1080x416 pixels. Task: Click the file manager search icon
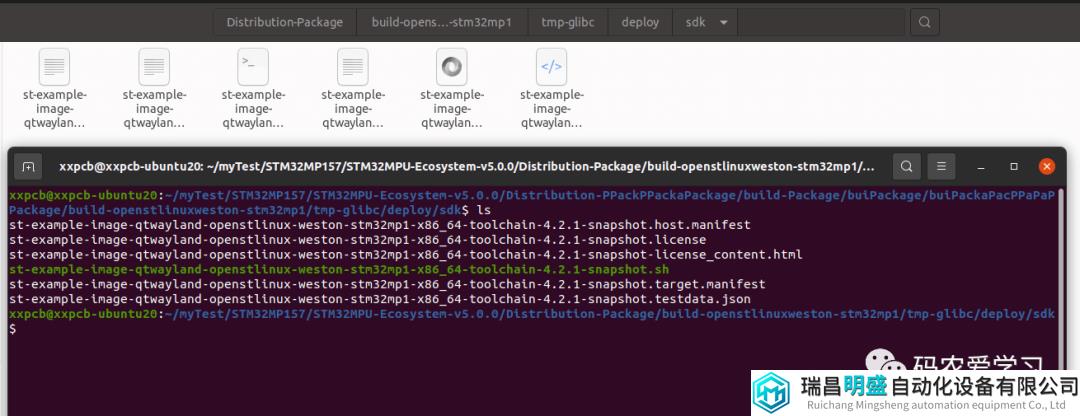tap(924, 22)
